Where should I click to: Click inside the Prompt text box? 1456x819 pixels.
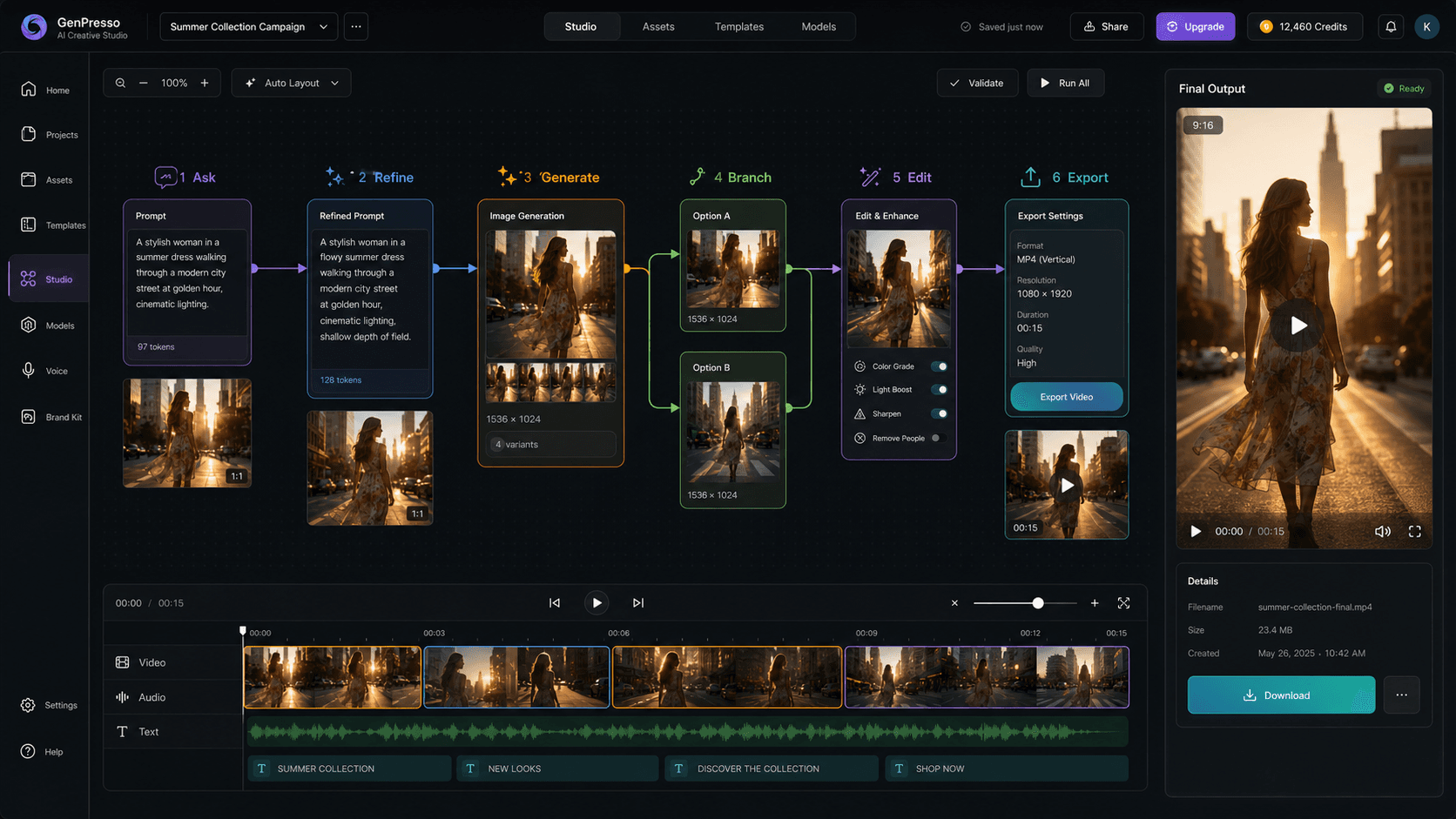click(x=187, y=282)
